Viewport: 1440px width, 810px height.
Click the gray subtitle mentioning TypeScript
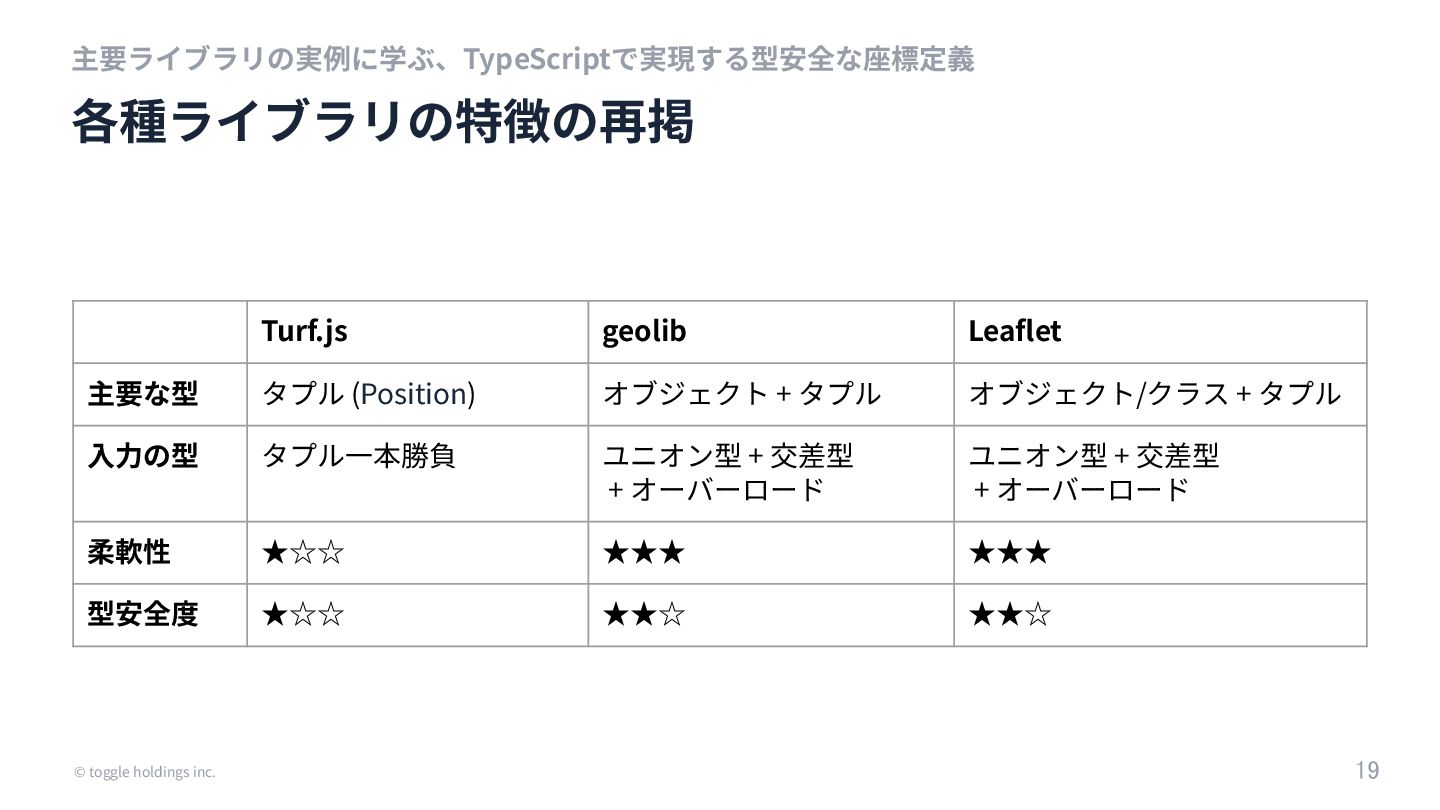[522, 60]
